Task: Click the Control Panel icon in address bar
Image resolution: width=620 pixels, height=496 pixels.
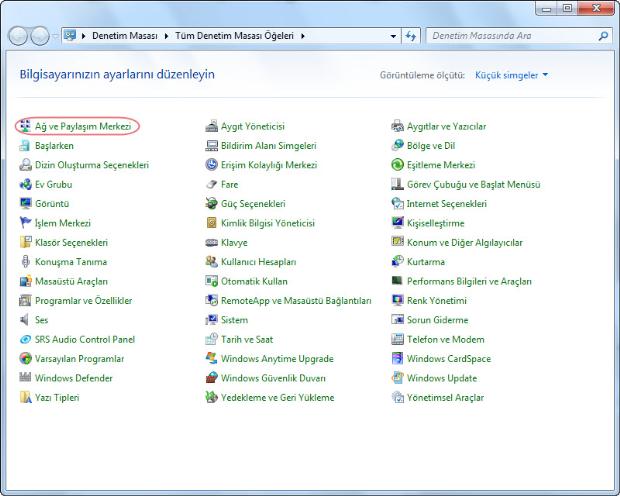Action: (70, 36)
